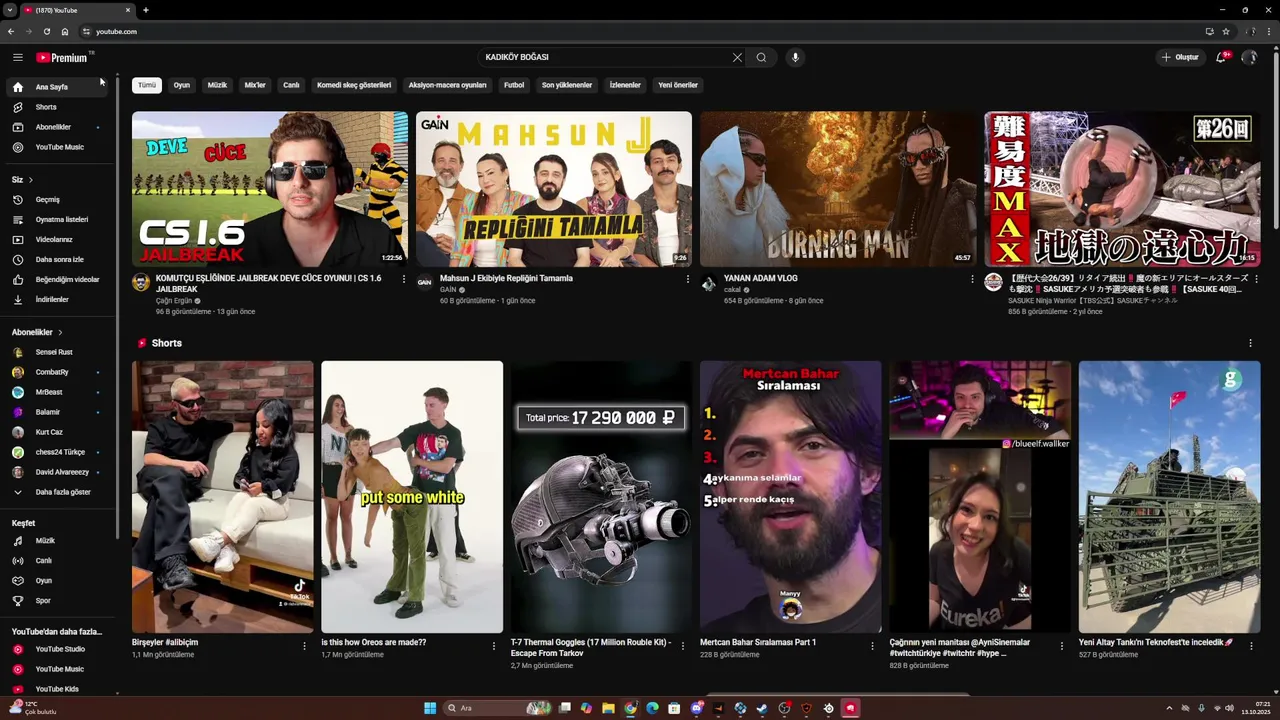Open Oynatma listeleri in sidebar
Viewport: 1280px width, 720px height.
57,219
